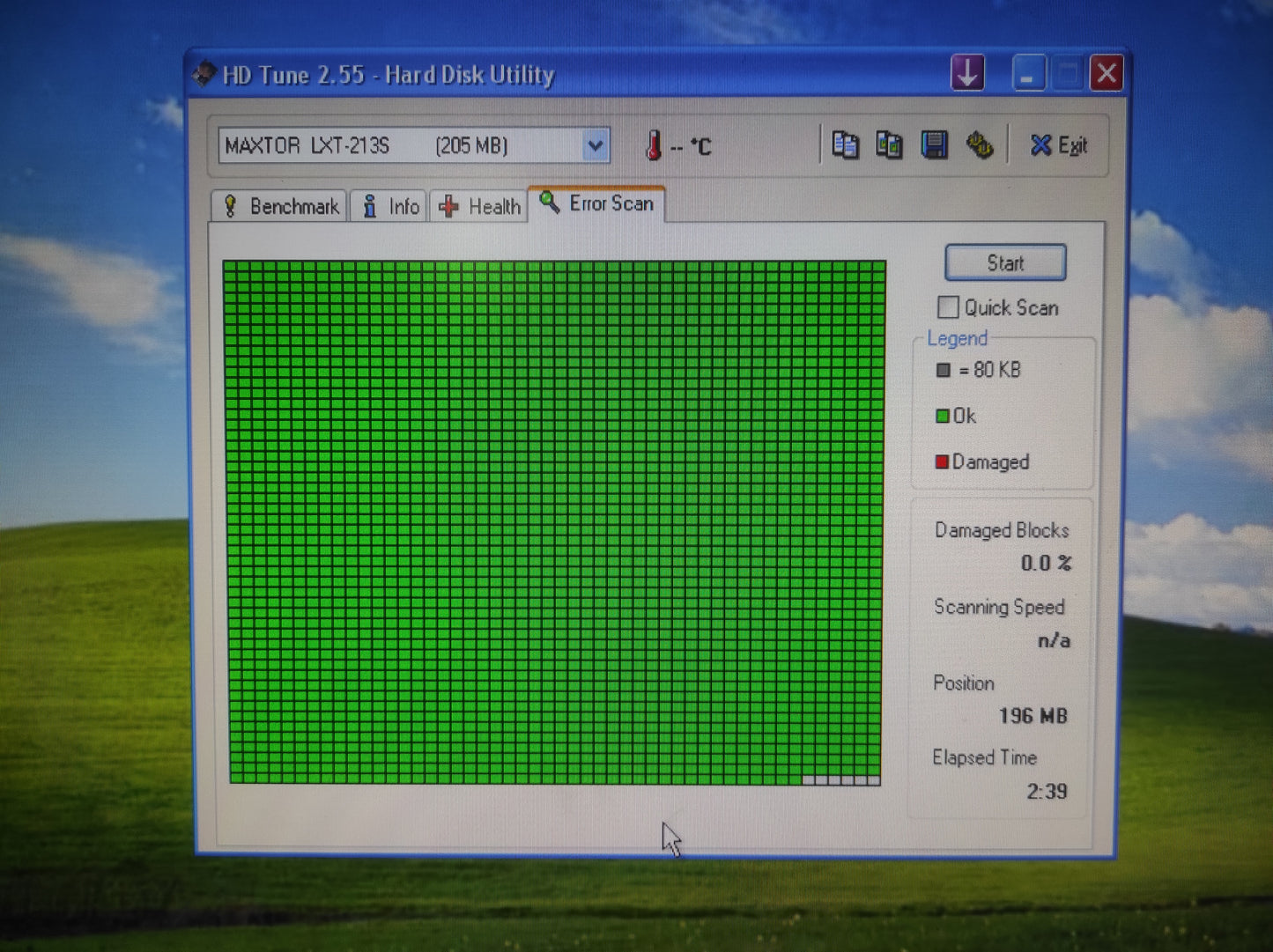The image size is (1273, 952).
Task: Open the Options gear icon
Action: pos(979,145)
